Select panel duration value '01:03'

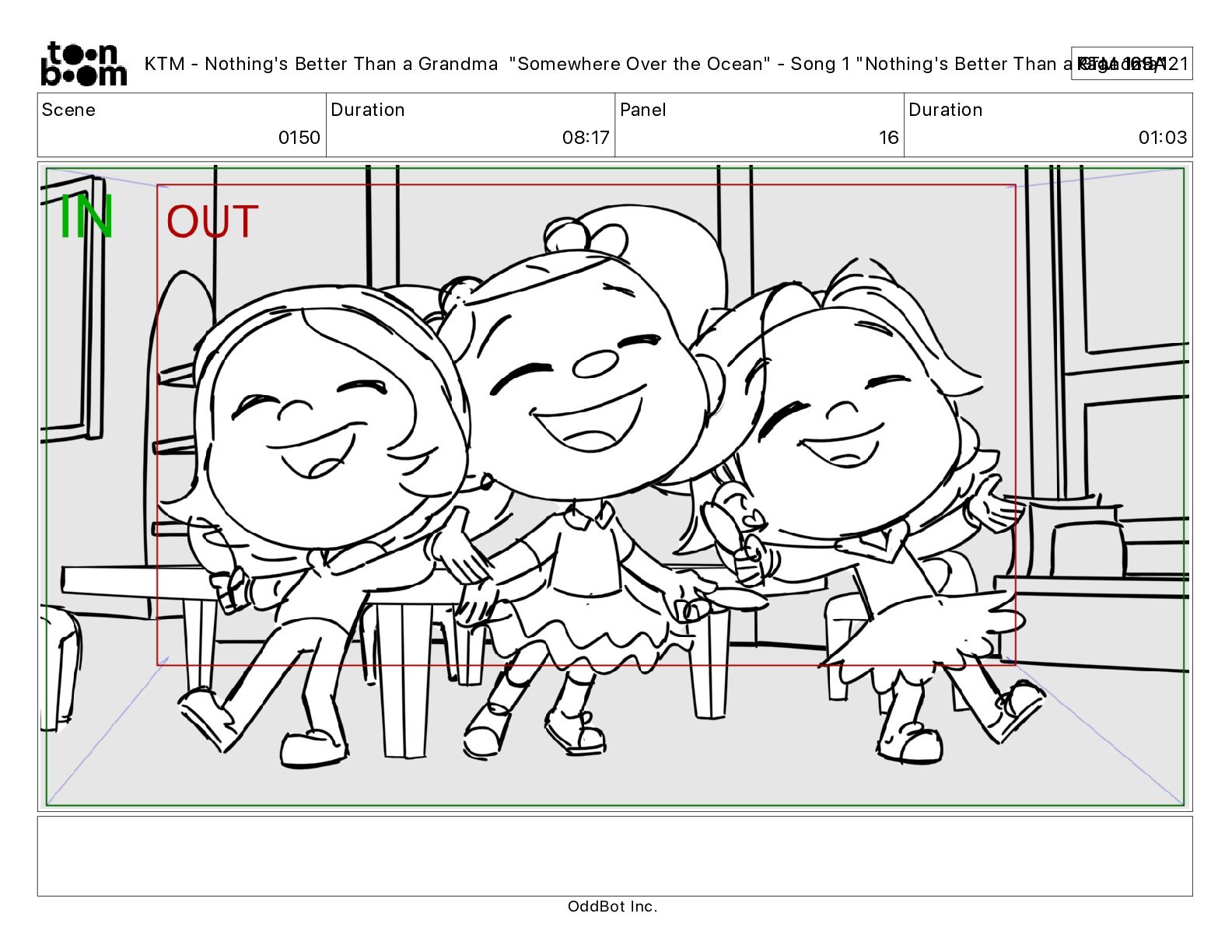pos(1163,138)
